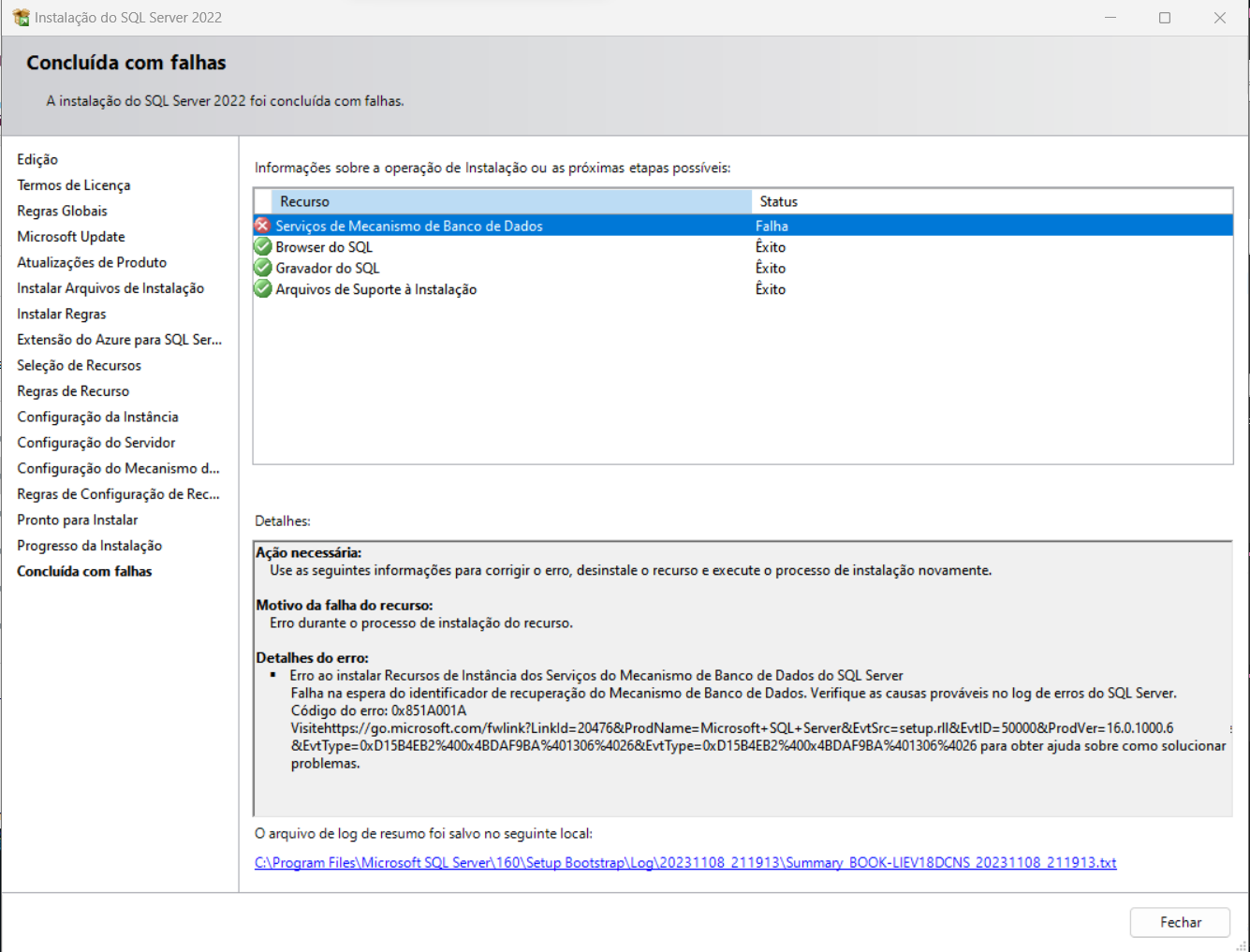1250x952 pixels.
Task: Close the window using the title bar X
Action: point(1220,18)
